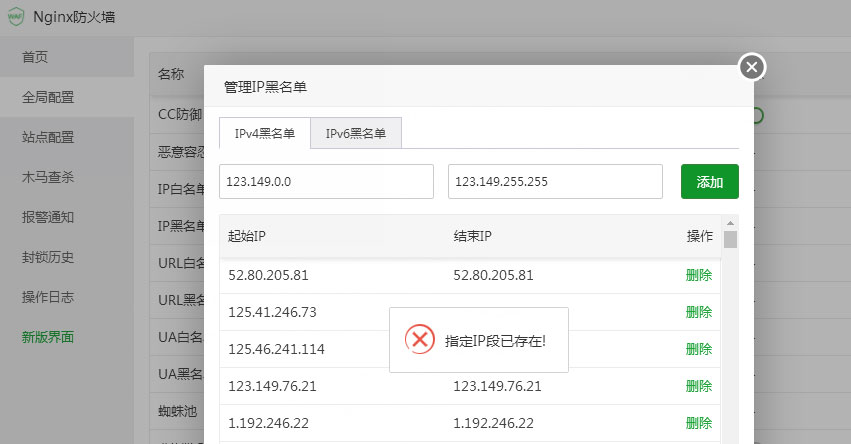Close the 管理IP黑名单 dialog

pos(752,67)
